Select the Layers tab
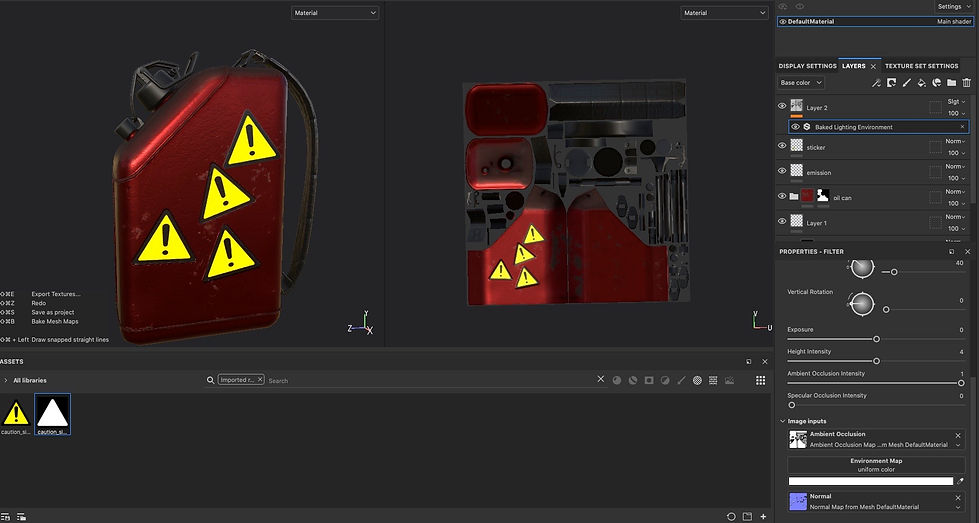The height and width of the screenshot is (523, 979). click(854, 66)
